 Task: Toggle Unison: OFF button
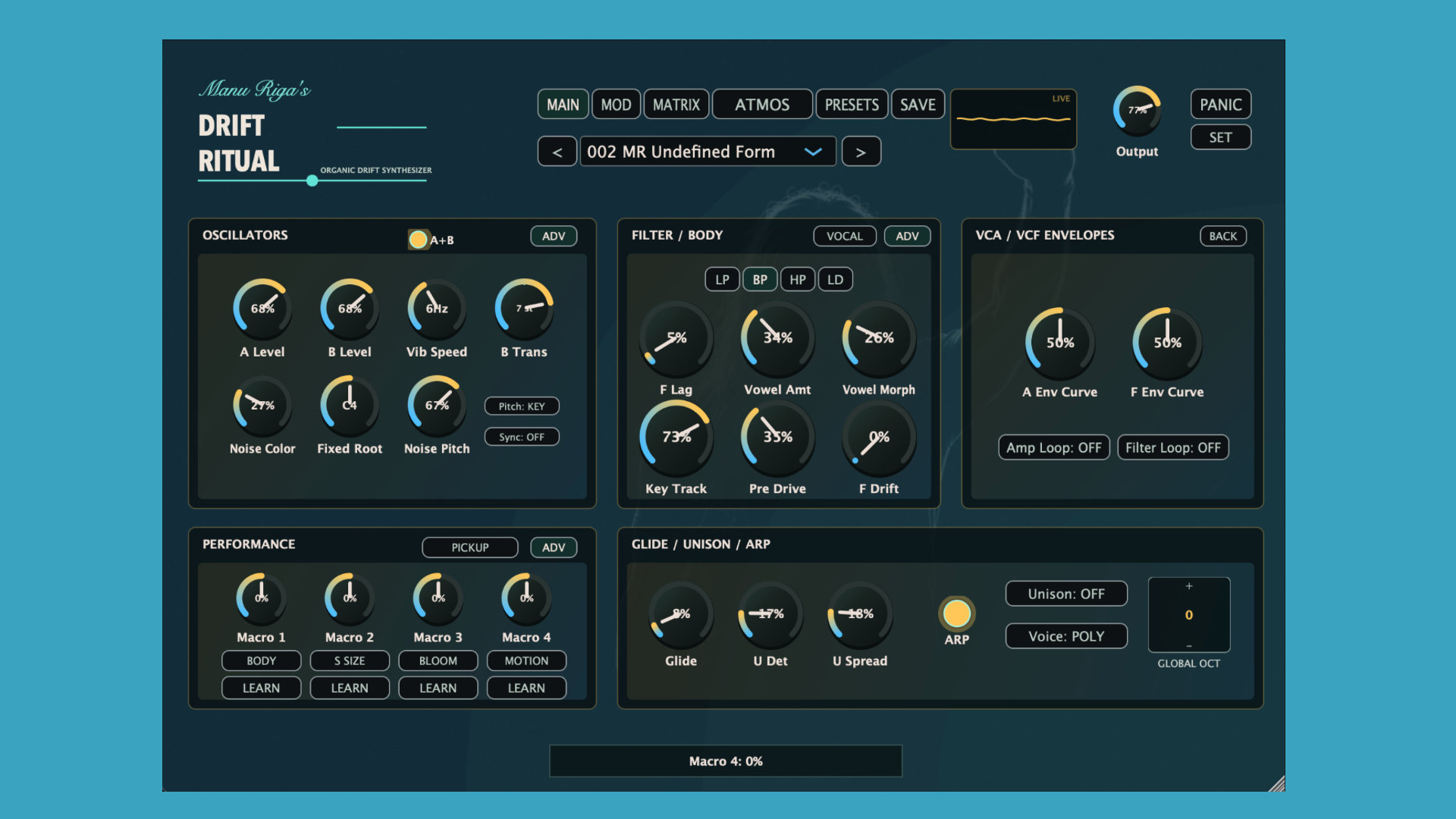pos(1066,594)
